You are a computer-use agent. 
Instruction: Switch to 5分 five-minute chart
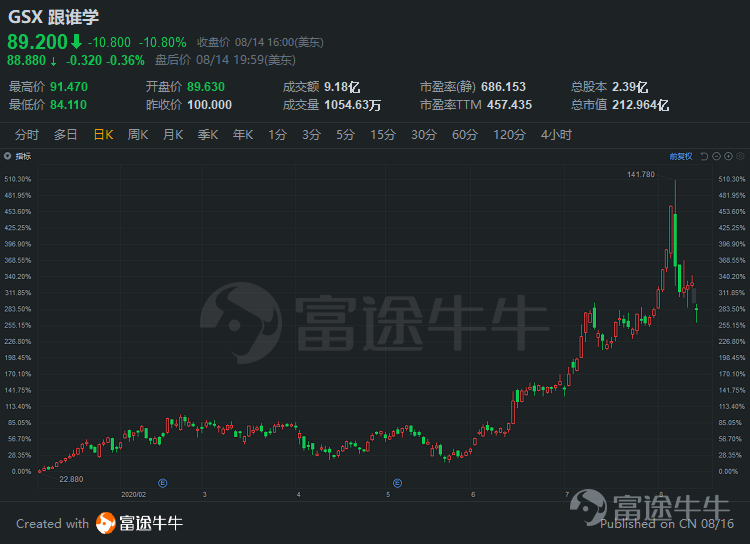(345, 135)
